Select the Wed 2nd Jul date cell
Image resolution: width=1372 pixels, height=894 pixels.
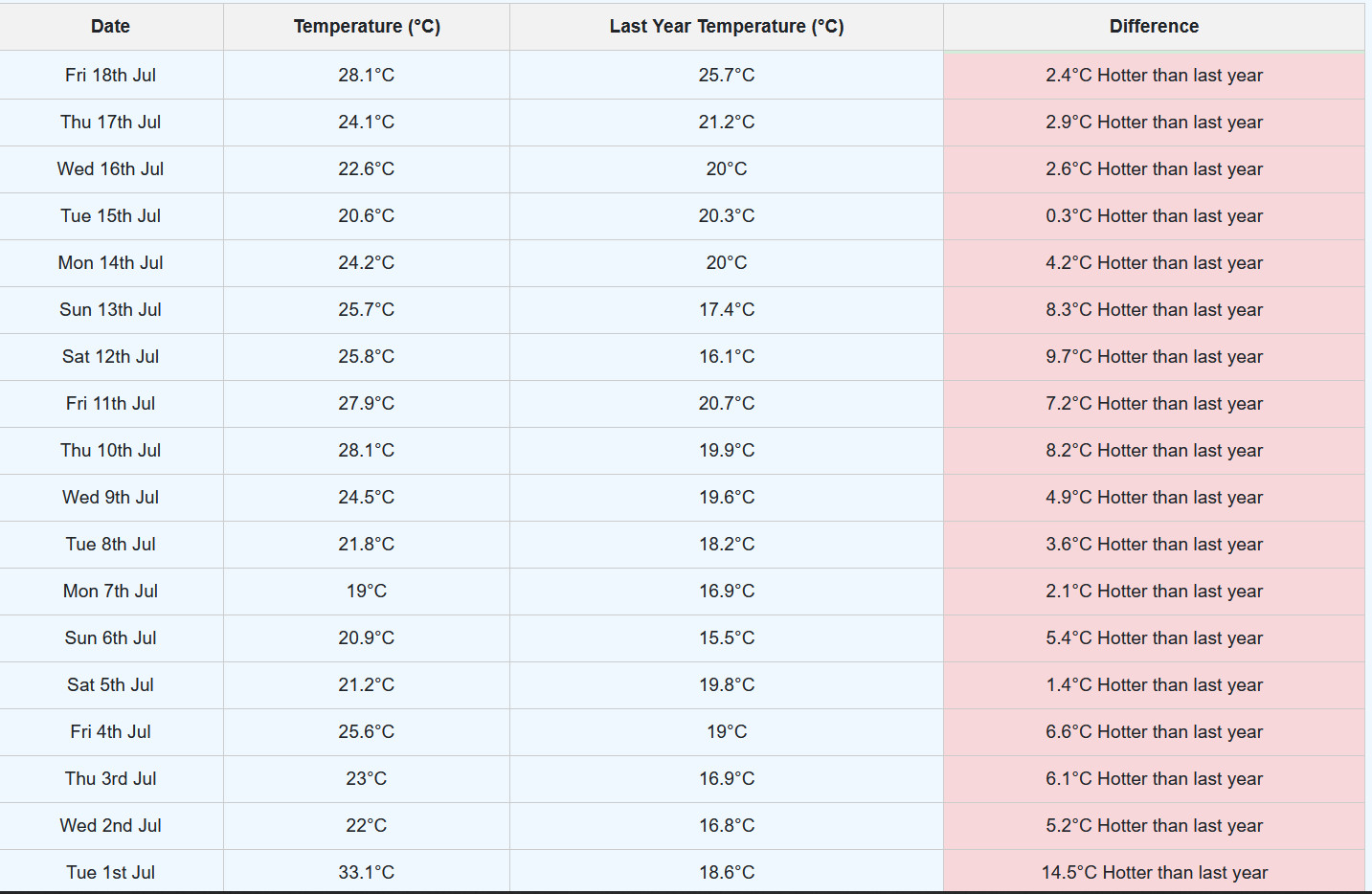tap(110, 825)
